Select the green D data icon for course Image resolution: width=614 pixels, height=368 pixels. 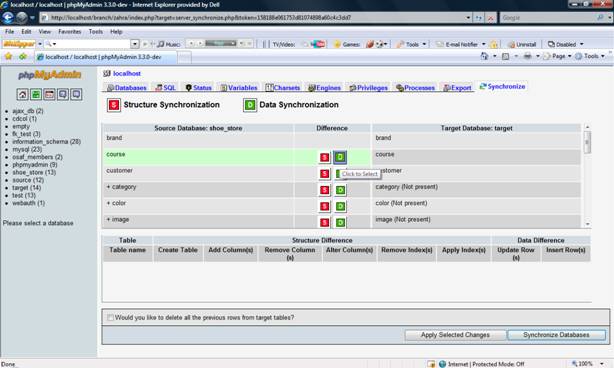point(340,157)
